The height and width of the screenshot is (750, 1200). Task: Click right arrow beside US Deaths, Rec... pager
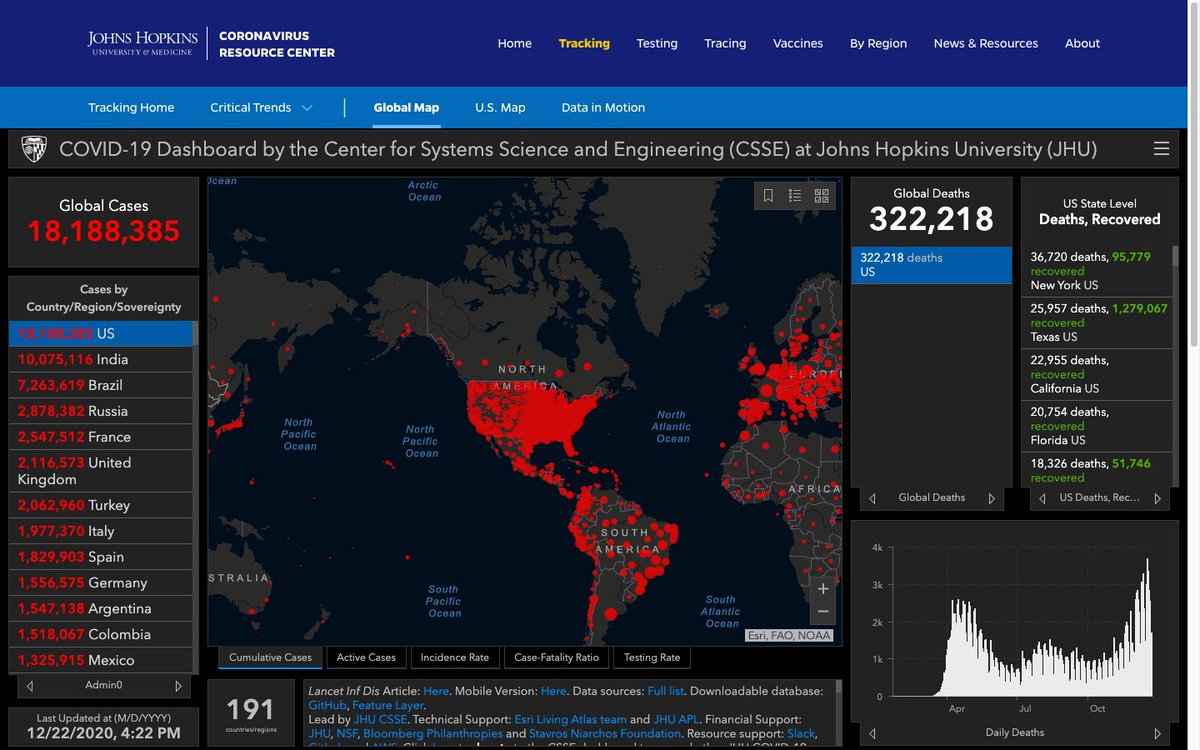click(1158, 498)
